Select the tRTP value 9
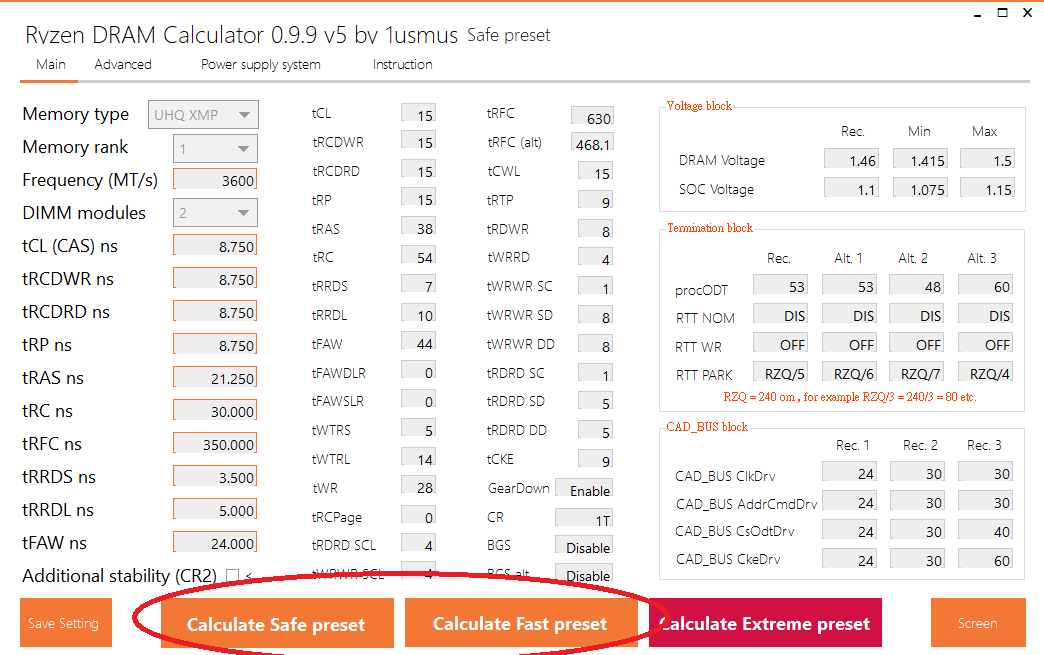The height and width of the screenshot is (655, 1044). click(596, 201)
